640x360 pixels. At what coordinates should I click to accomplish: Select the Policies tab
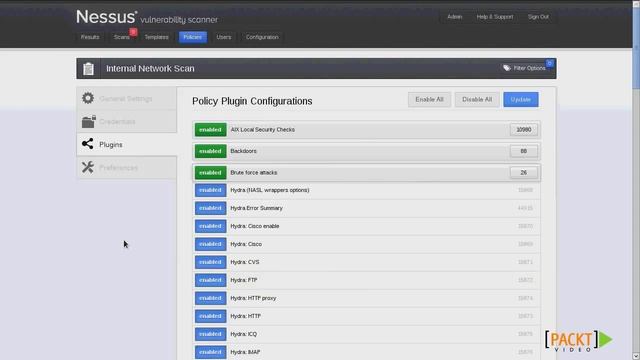[193, 37]
